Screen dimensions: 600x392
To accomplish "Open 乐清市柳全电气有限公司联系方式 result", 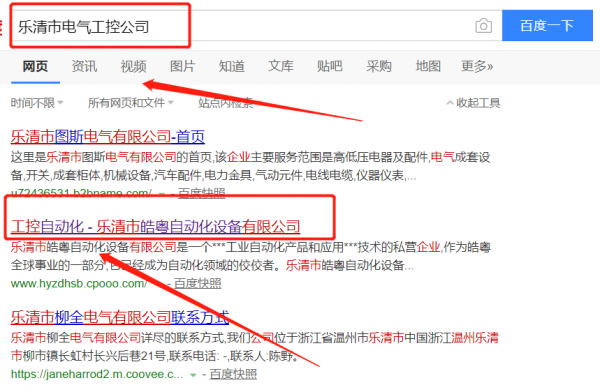I will pos(120,317).
